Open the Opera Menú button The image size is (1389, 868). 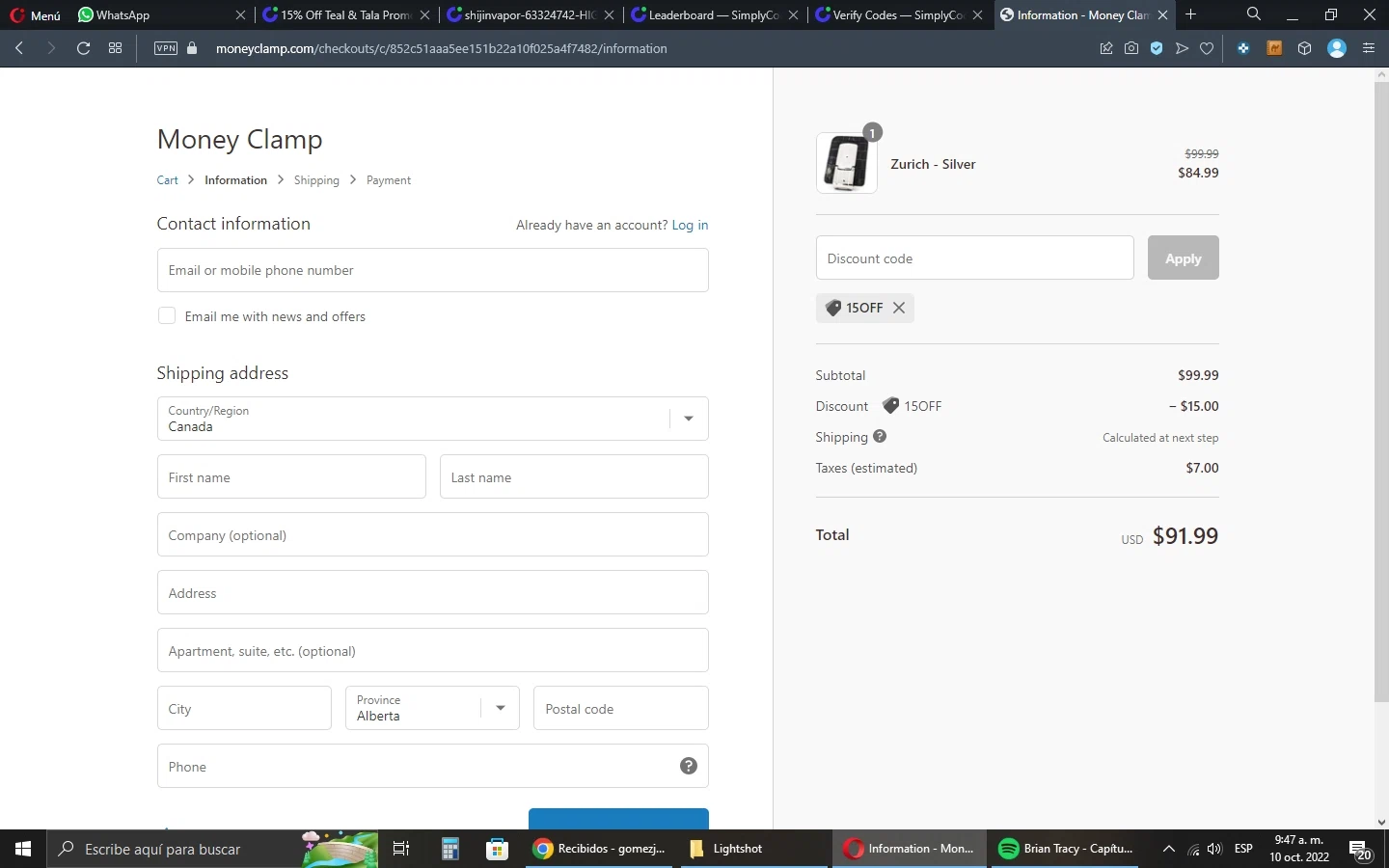tap(36, 15)
